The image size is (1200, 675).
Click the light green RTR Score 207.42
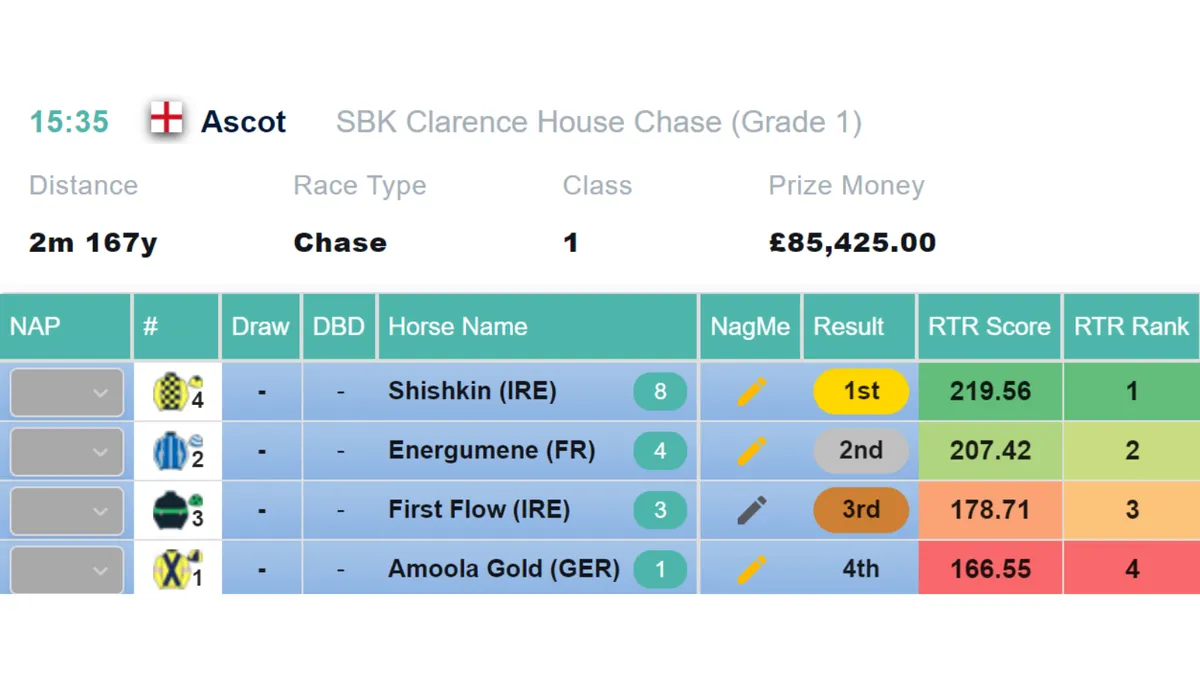pyautogui.click(x=990, y=451)
